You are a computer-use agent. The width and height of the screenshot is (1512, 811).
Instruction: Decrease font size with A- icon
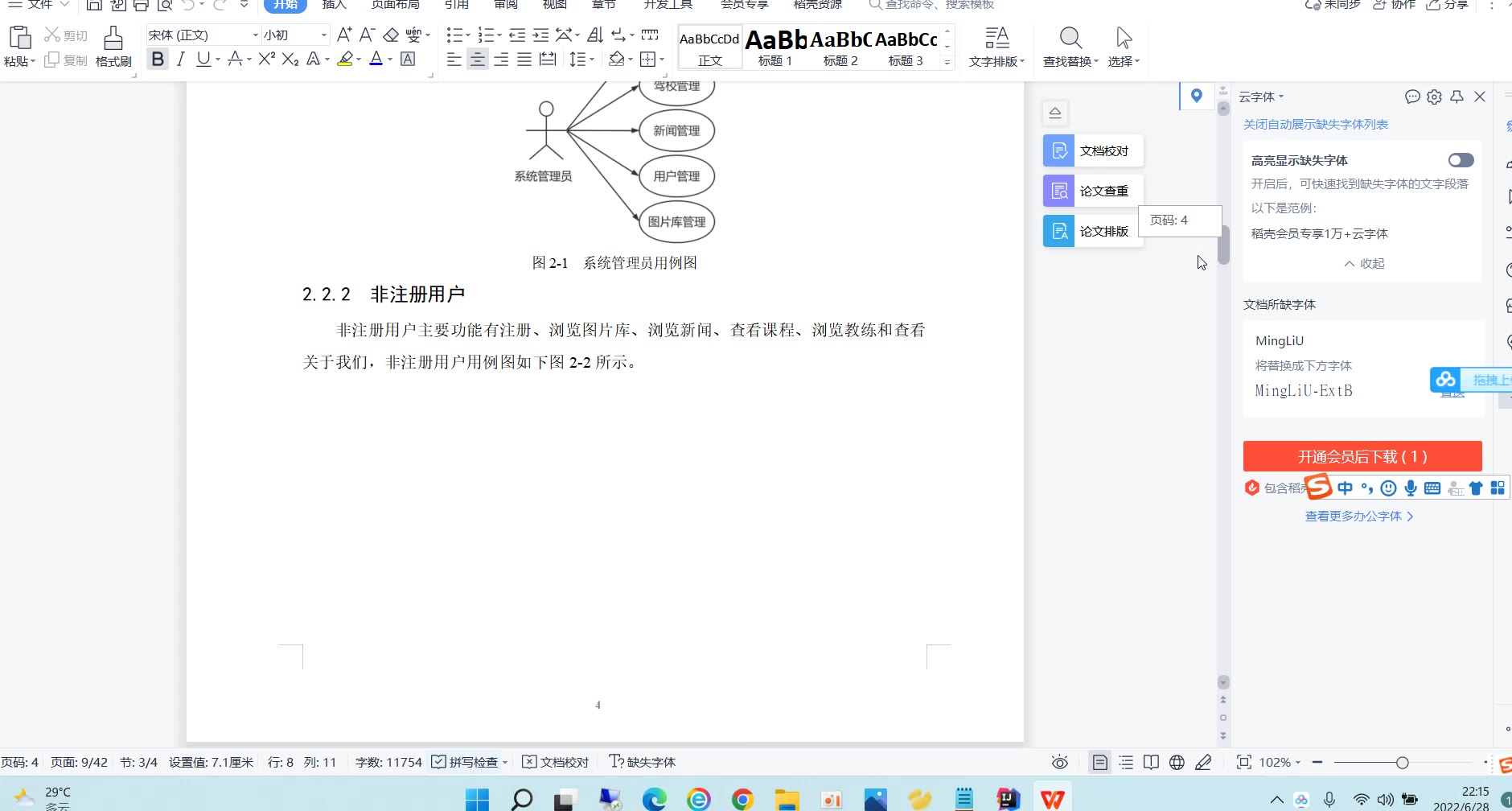368,35
